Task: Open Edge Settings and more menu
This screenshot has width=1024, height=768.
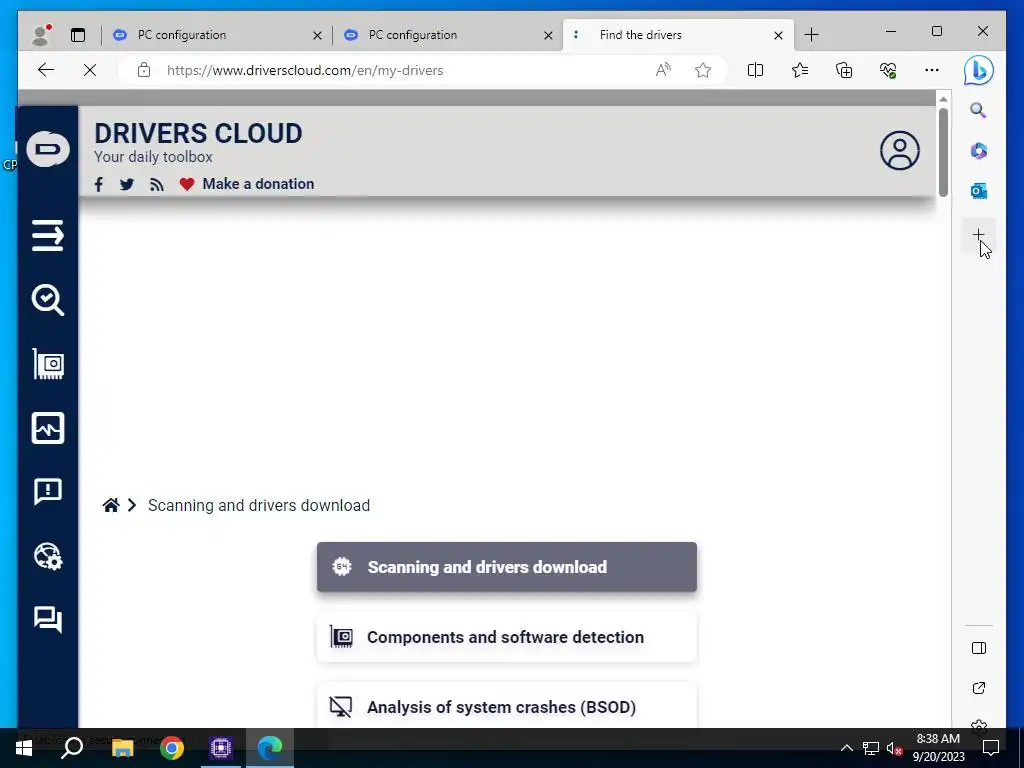Action: pos(932,70)
